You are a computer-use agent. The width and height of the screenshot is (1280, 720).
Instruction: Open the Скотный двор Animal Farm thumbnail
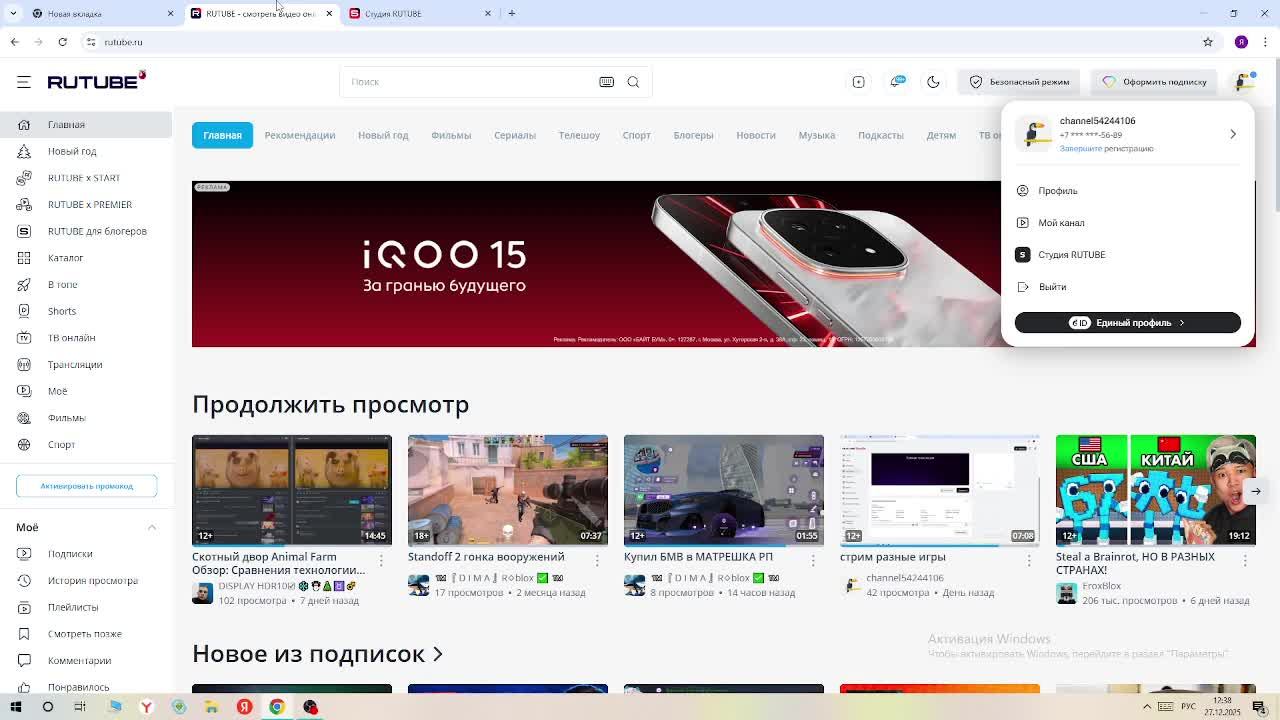[x=292, y=490]
